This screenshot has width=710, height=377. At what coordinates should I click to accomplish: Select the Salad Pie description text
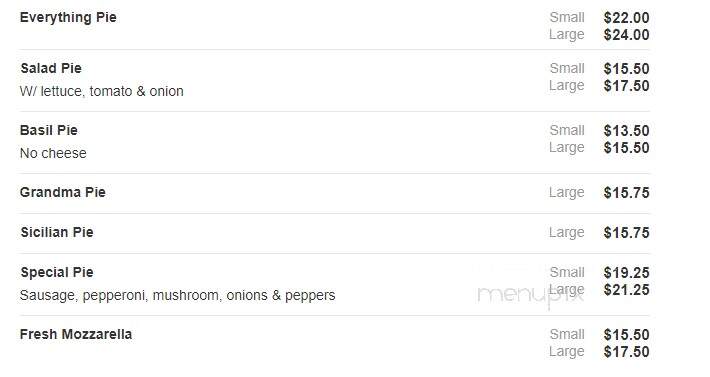point(101,91)
